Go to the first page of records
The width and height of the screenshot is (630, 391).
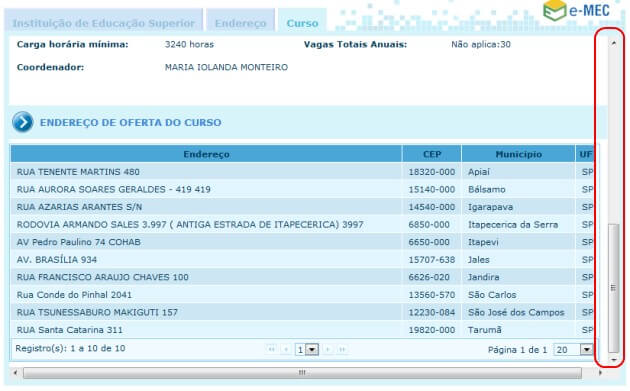(x=272, y=350)
